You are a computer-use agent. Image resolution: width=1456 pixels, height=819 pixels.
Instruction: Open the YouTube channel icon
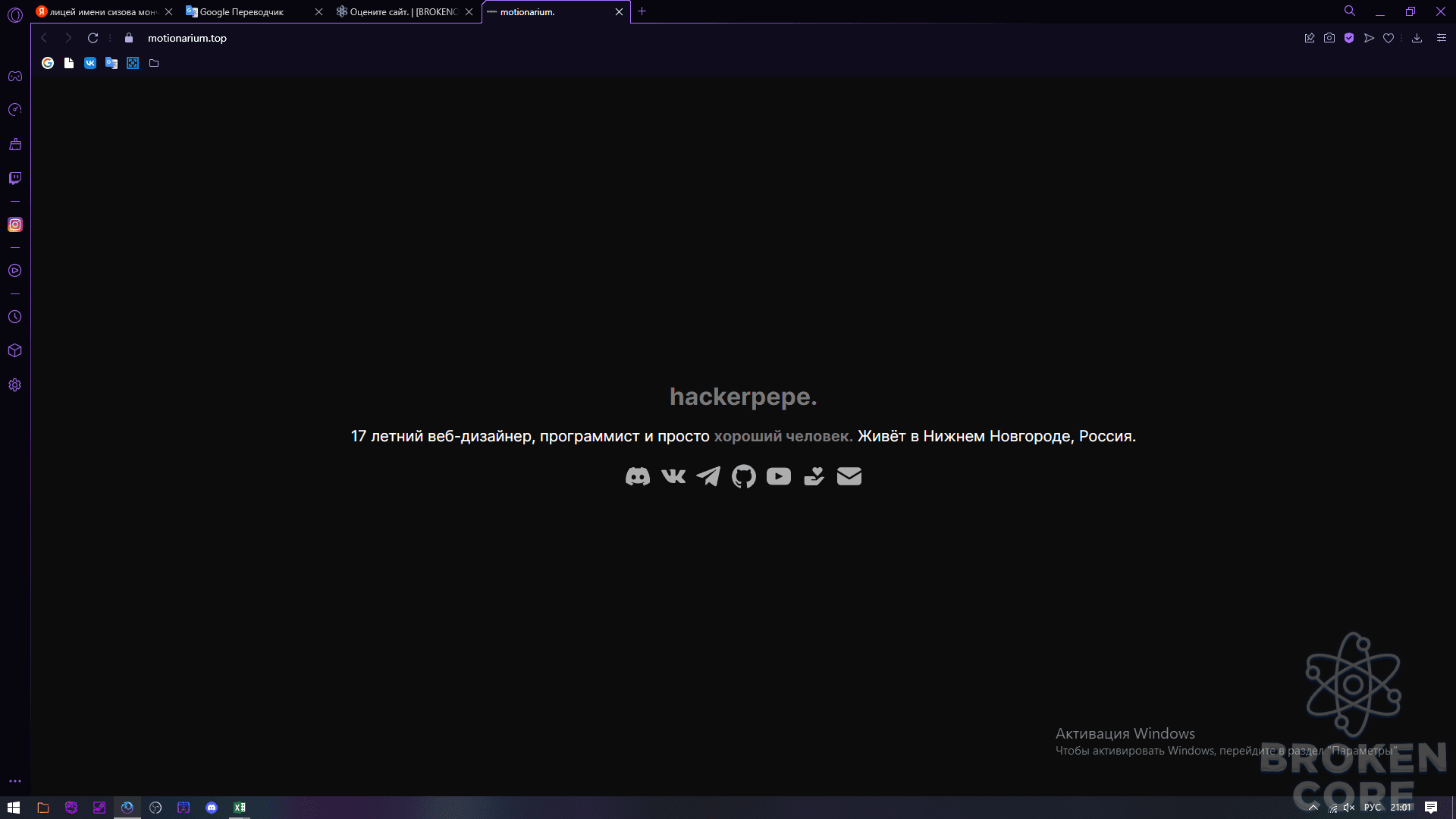pyautogui.click(x=778, y=476)
